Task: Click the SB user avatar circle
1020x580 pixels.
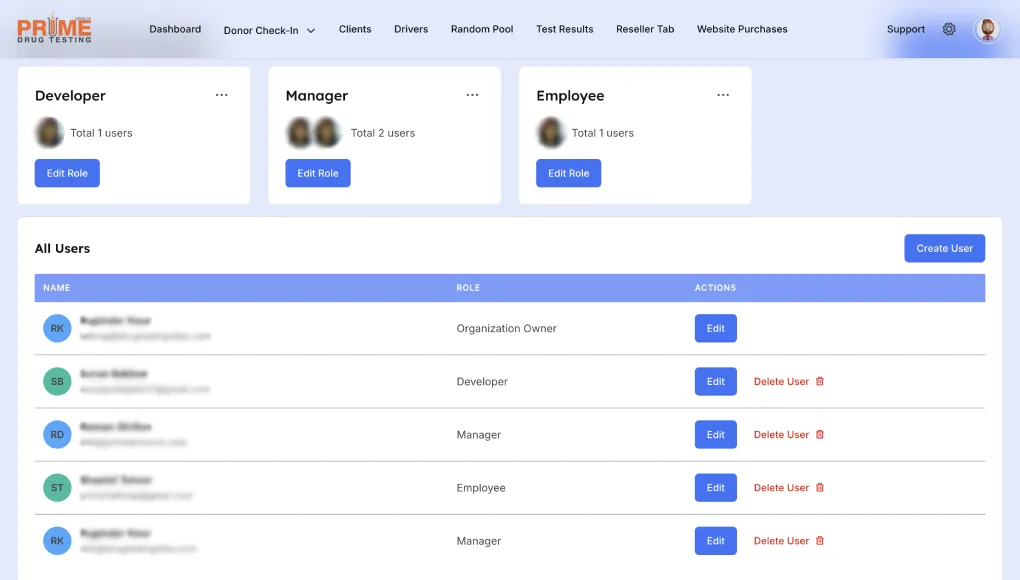Action: [57, 382]
